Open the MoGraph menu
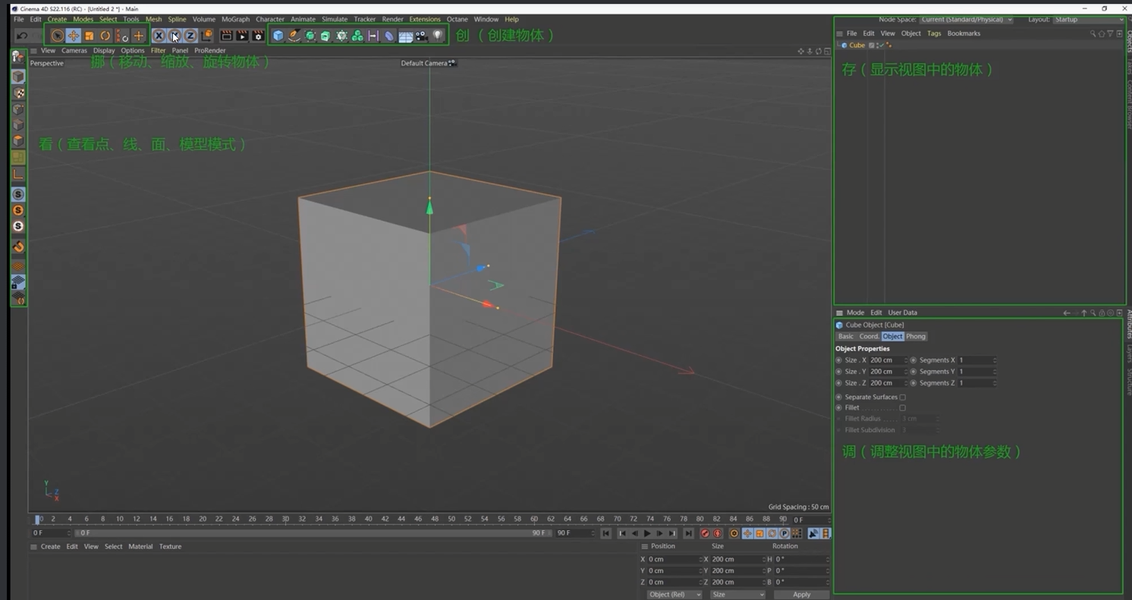This screenshot has width=1132, height=600. click(x=235, y=19)
